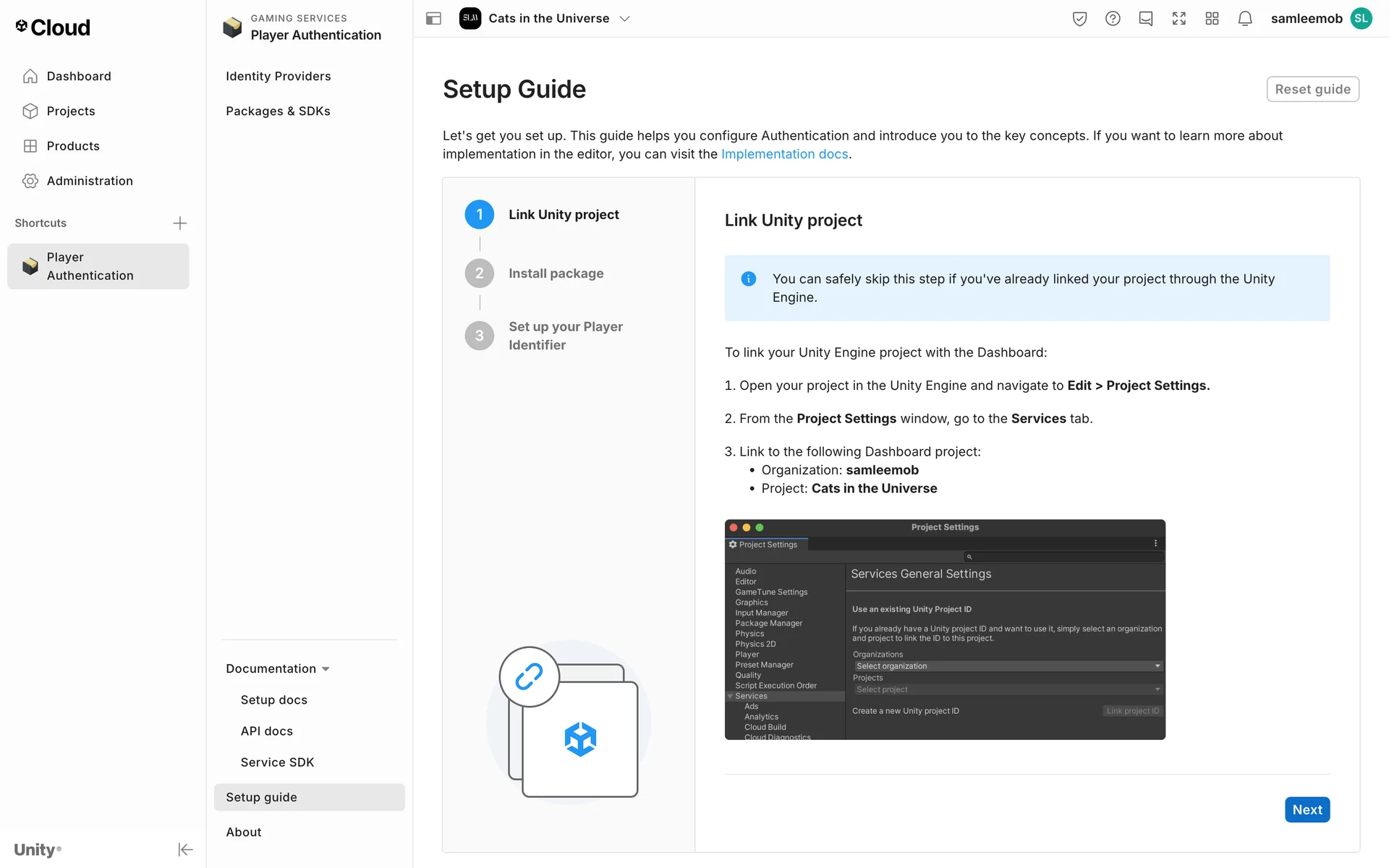Go to Packages & SDKs
Screen dimensions: 1389x868
click(x=278, y=111)
